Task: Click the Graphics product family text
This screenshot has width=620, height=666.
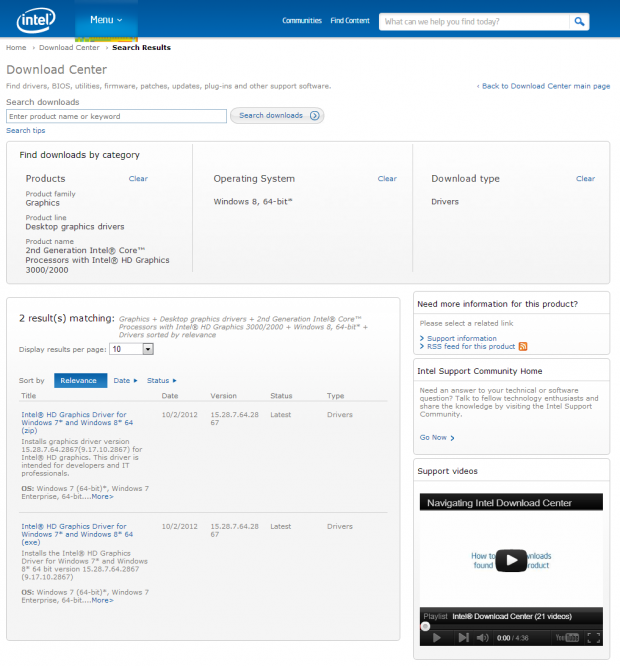Action: (42, 203)
